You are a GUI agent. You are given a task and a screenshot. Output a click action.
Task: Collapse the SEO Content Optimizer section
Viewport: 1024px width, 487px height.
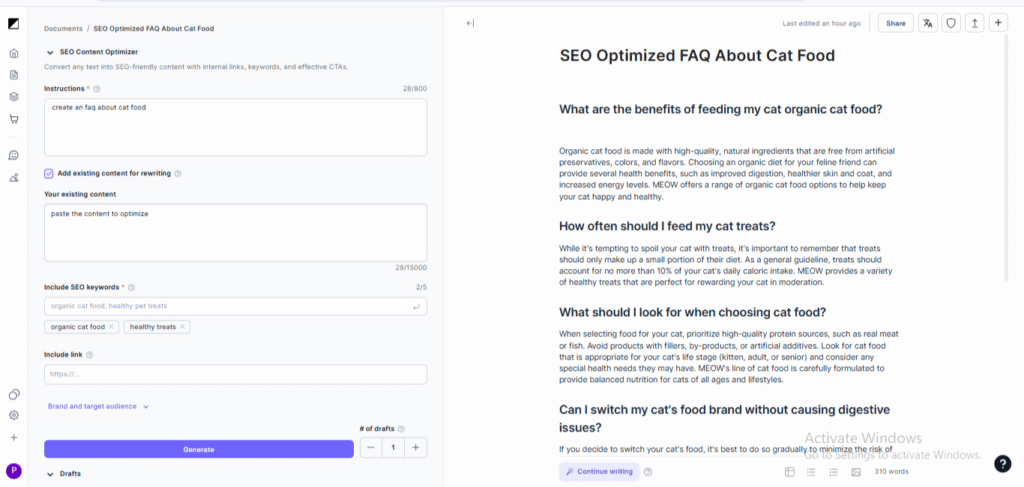coord(50,51)
